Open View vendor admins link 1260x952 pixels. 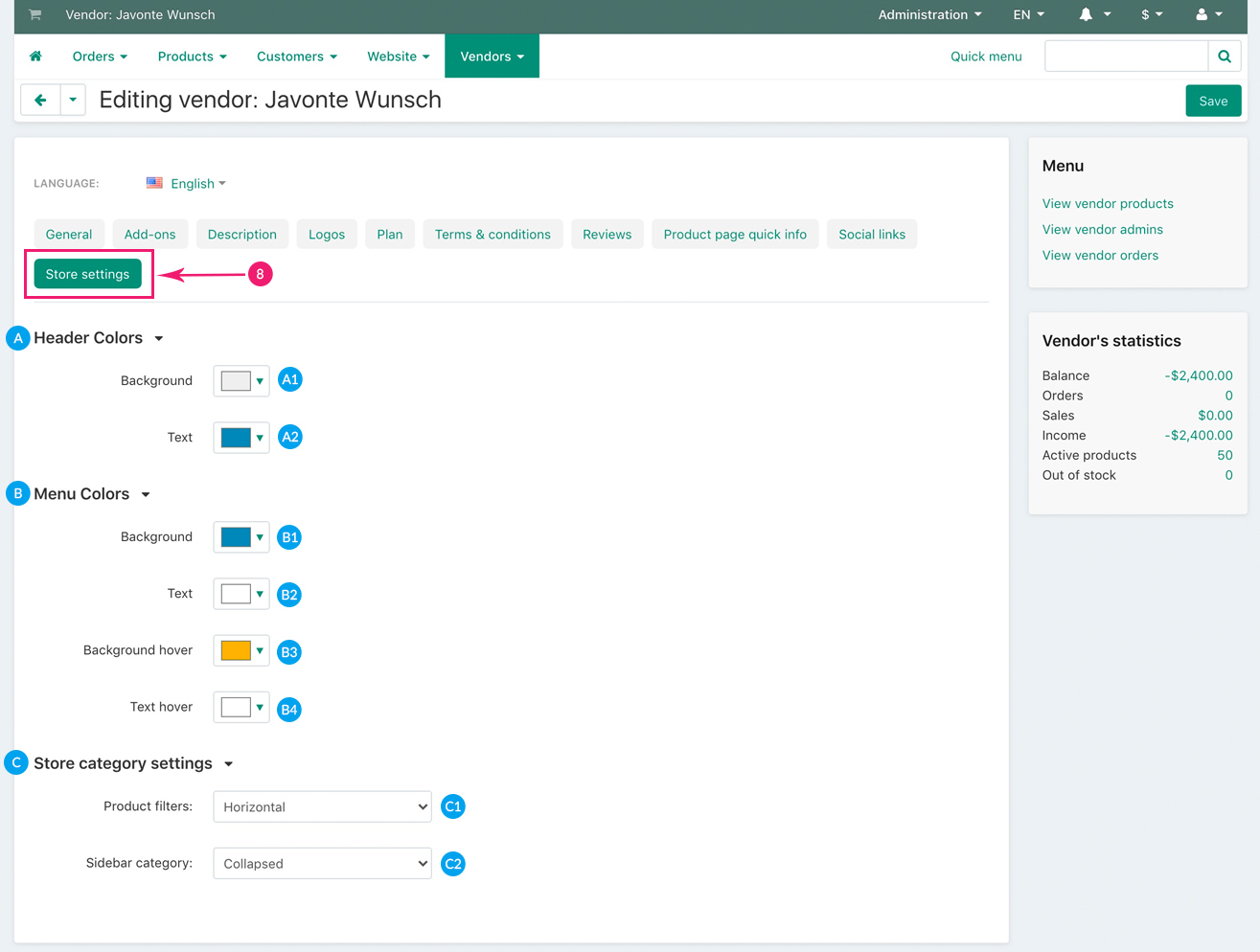[1103, 230]
